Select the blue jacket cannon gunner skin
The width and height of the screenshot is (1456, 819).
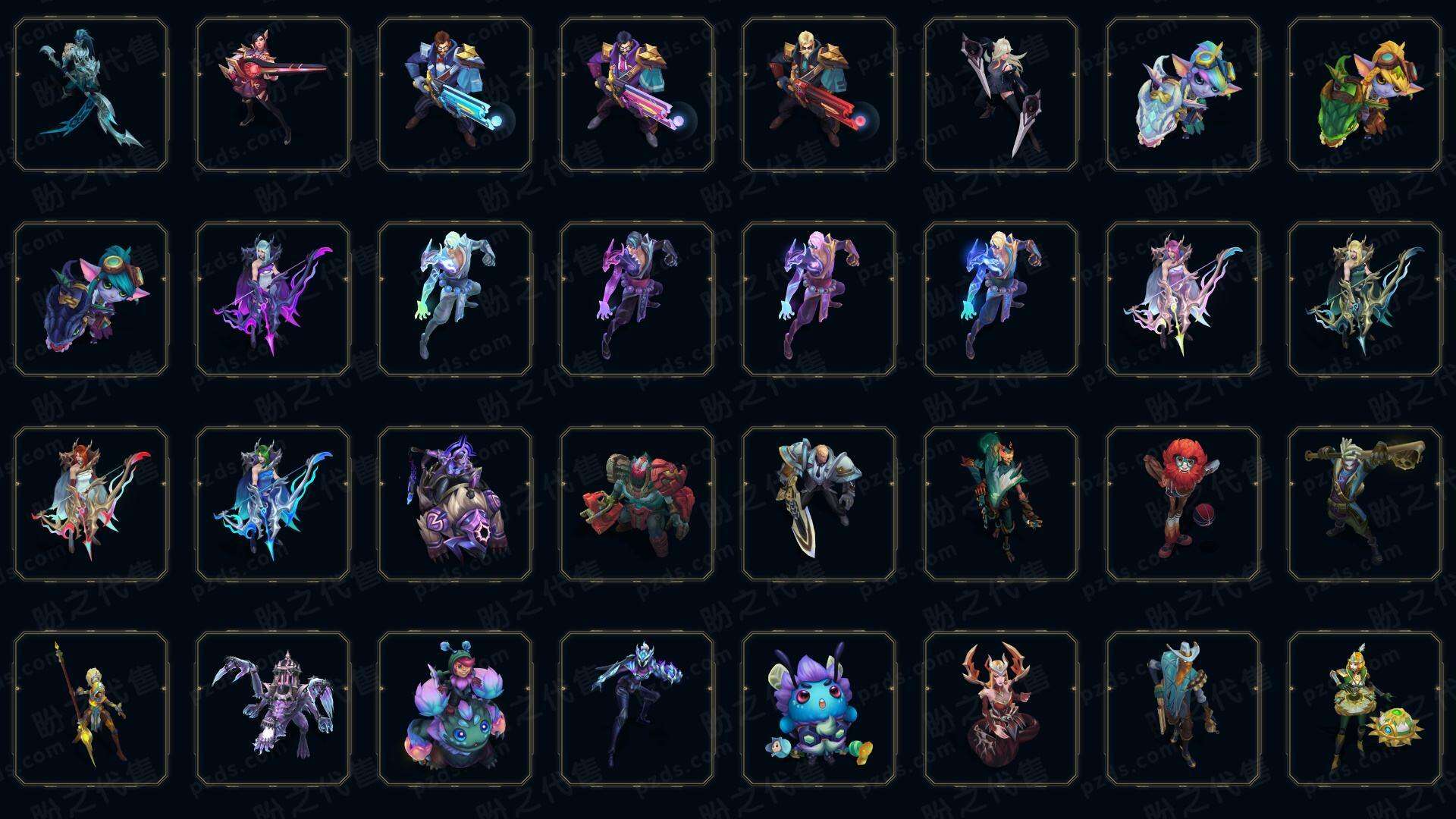tap(455, 94)
